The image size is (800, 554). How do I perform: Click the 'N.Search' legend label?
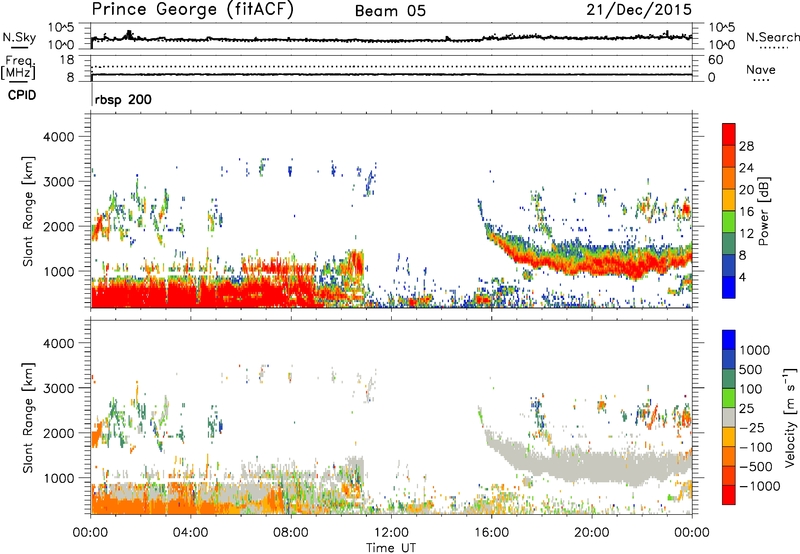772,37
